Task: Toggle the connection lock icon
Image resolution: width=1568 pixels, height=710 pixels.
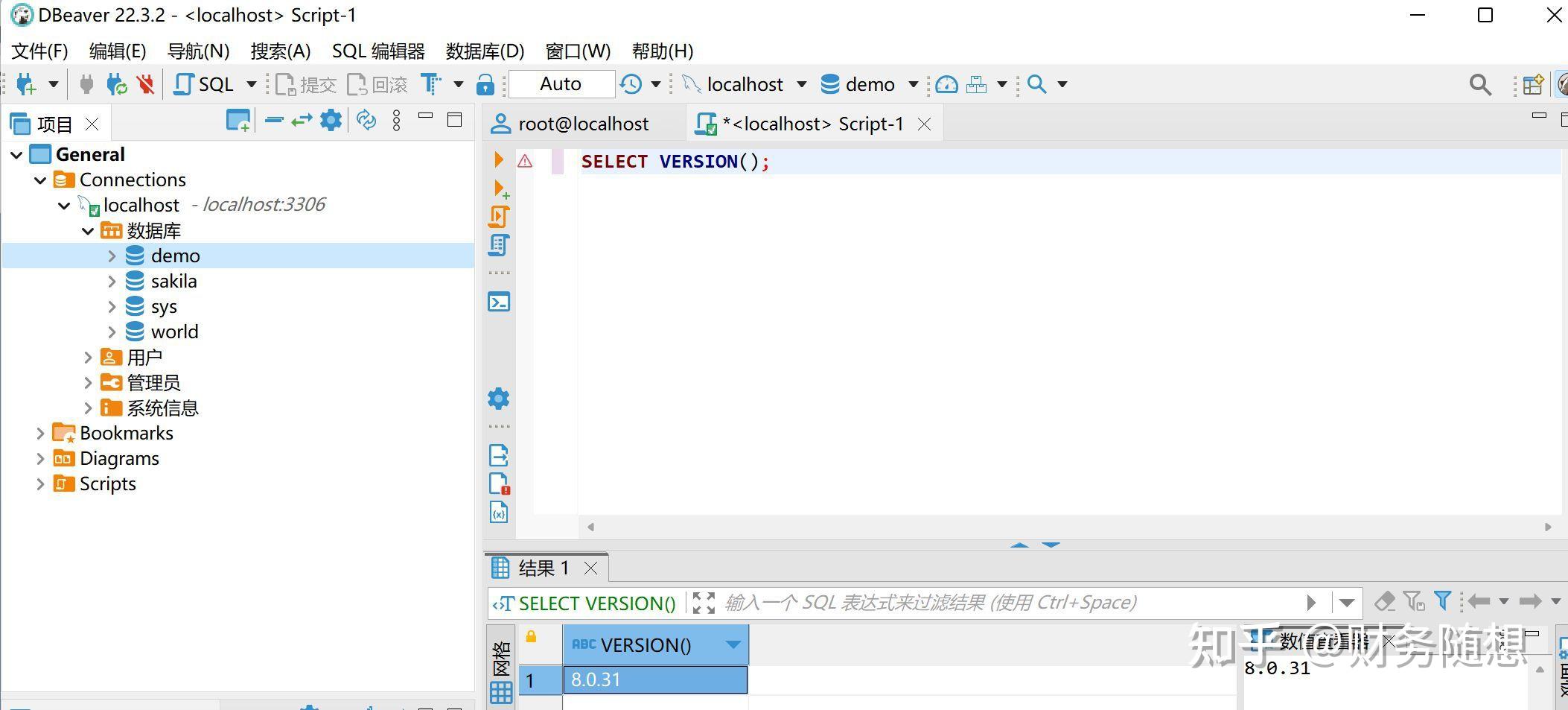Action: click(485, 84)
